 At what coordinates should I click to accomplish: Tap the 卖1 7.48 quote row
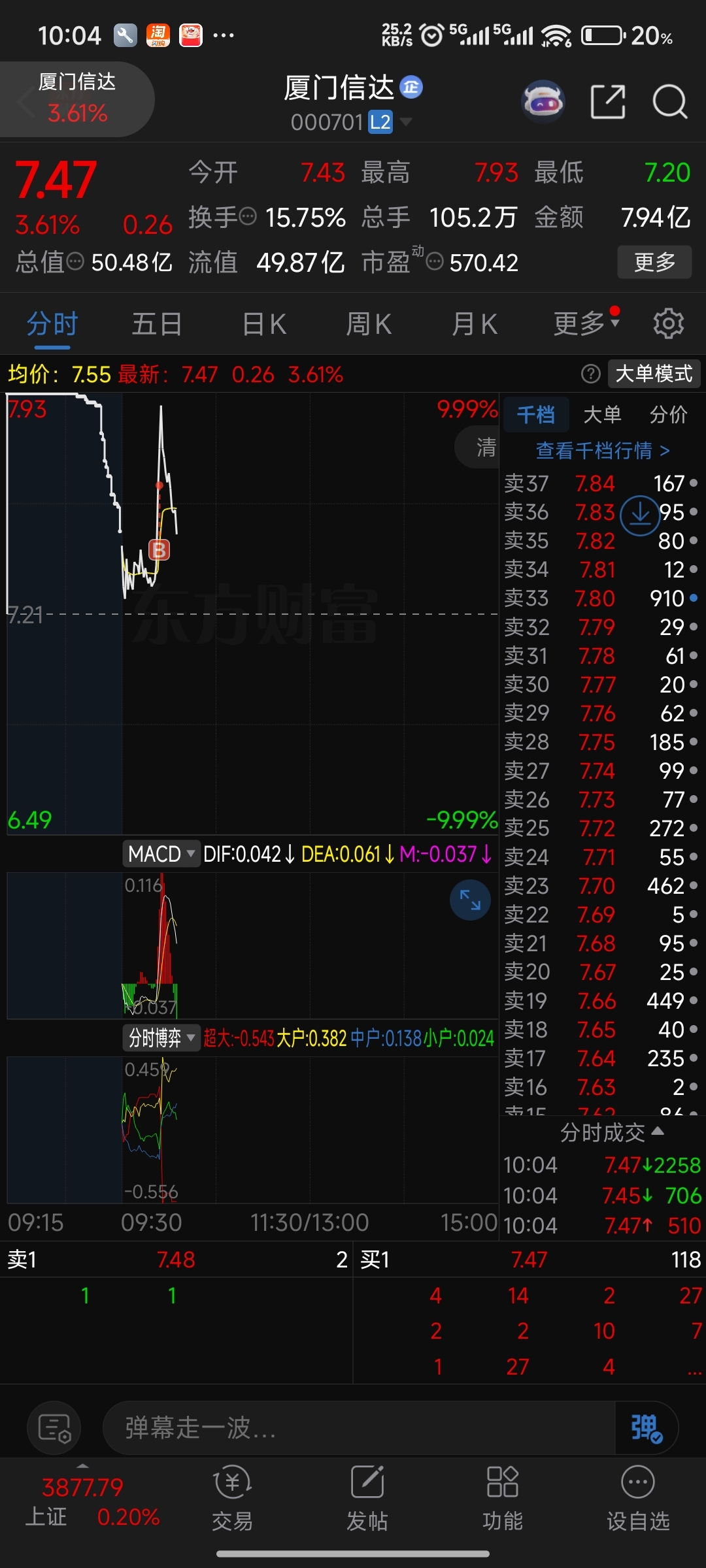(176, 1260)
